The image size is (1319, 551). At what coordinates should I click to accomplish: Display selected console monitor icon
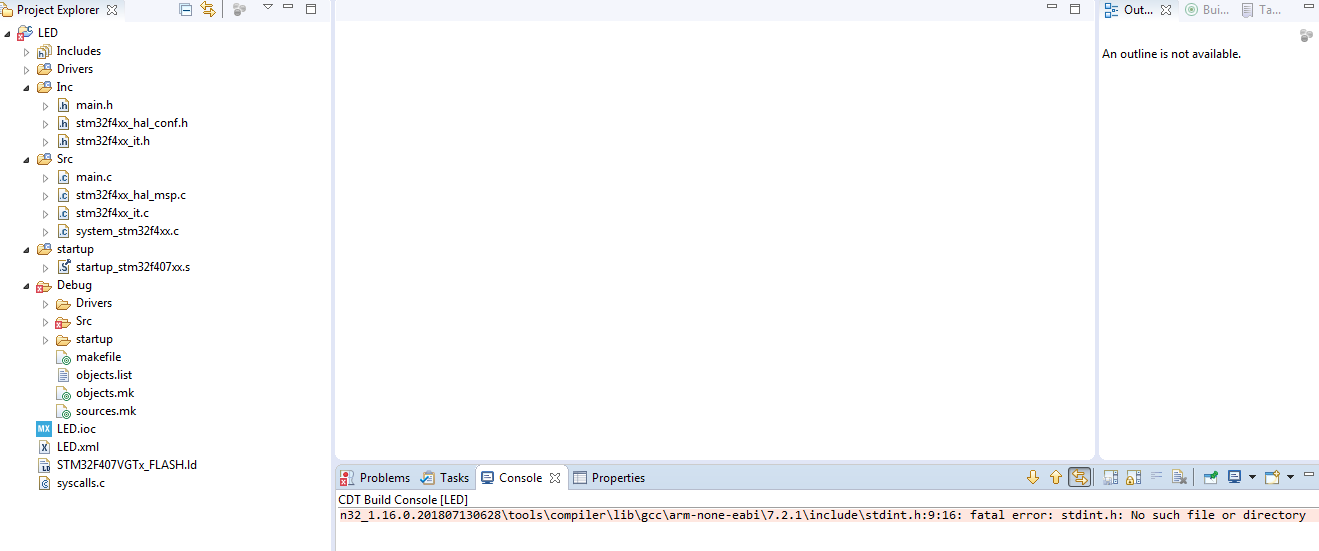coord(1234,478)
